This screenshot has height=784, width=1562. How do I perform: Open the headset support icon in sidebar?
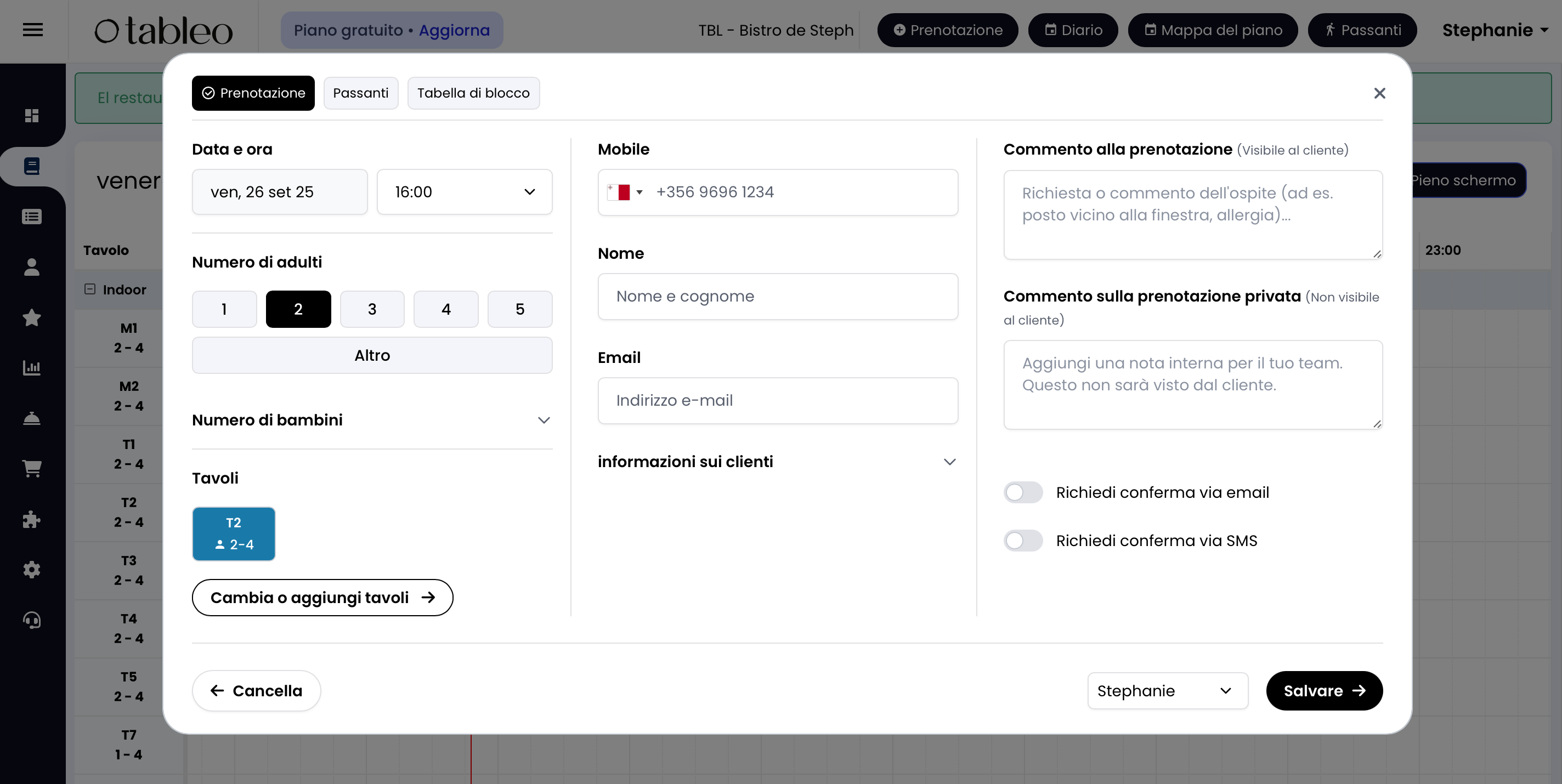point(31,620)
